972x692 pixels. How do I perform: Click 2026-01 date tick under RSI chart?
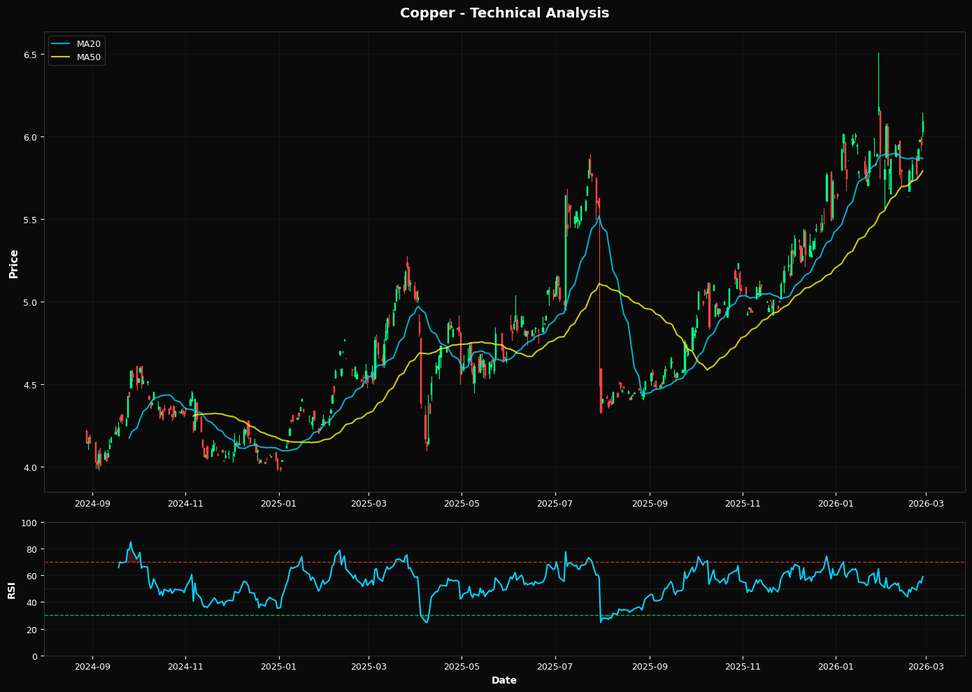click(836, 667)
